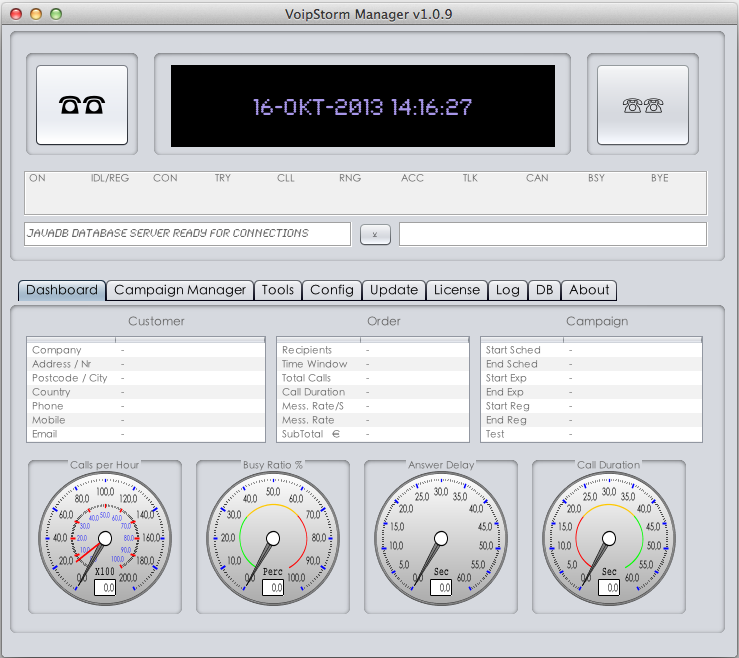The image size is (739, 658).
Task: Open the Config tab
Action: pos(332,290)
